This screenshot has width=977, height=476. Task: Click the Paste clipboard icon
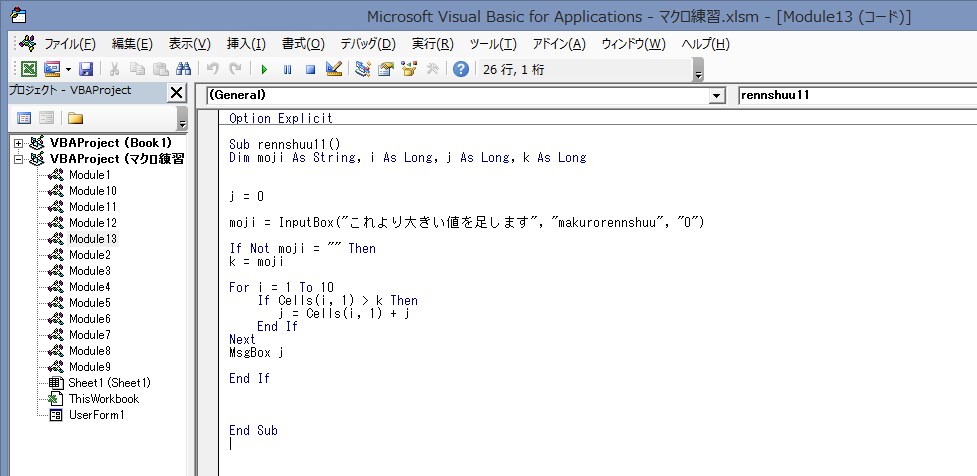coord(161,69)
